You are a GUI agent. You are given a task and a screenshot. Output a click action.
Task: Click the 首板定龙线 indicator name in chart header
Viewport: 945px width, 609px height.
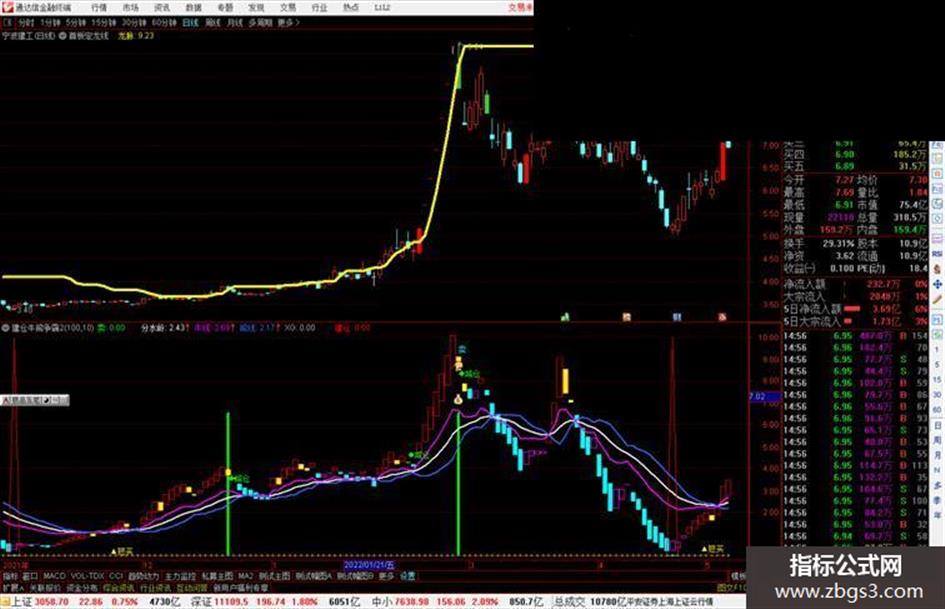pyautogui.click(x=87, y=36)
